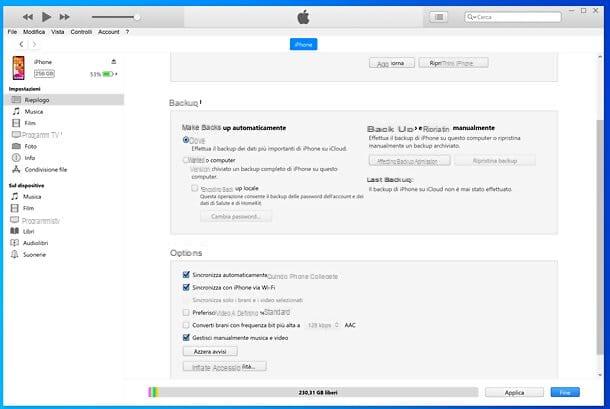Image resolution: width=610 pixels, height=409 pixels.
Task: Open Musica under Sul dispositivo
Action: click(x=32, y=197)
